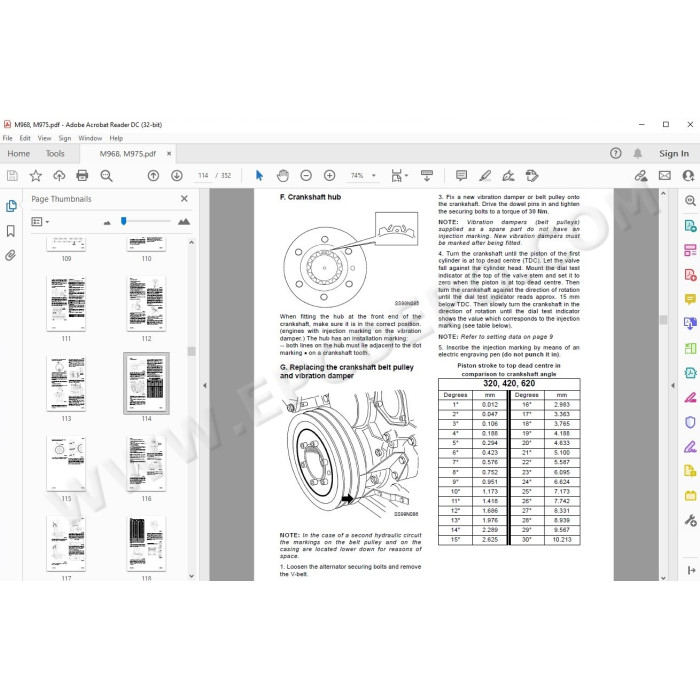The height and width of the screenshot is (700, 700).
Task: Open the Edit menu
Action: [x=25, y=138]
